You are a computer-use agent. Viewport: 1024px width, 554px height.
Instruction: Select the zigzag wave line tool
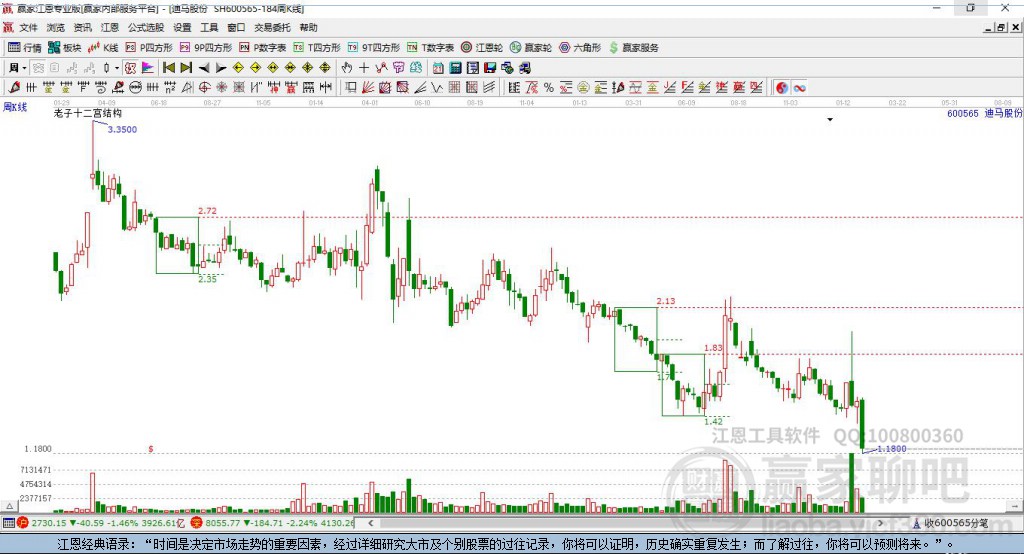point(438,88)
